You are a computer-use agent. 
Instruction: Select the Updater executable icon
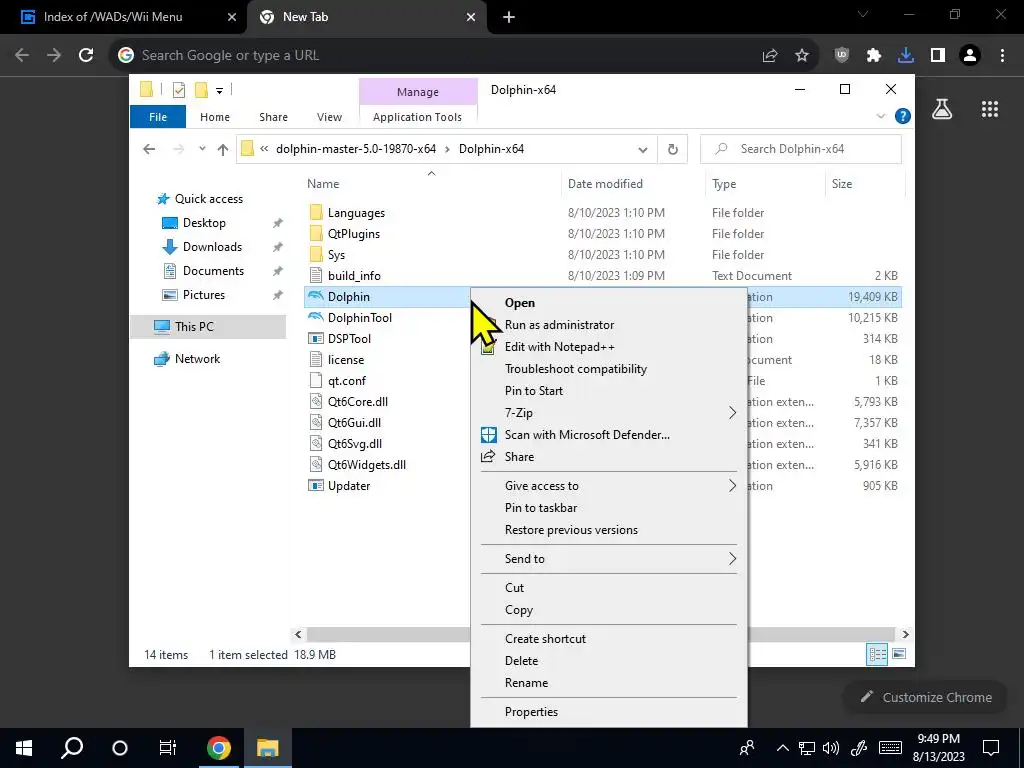[316, 485]
